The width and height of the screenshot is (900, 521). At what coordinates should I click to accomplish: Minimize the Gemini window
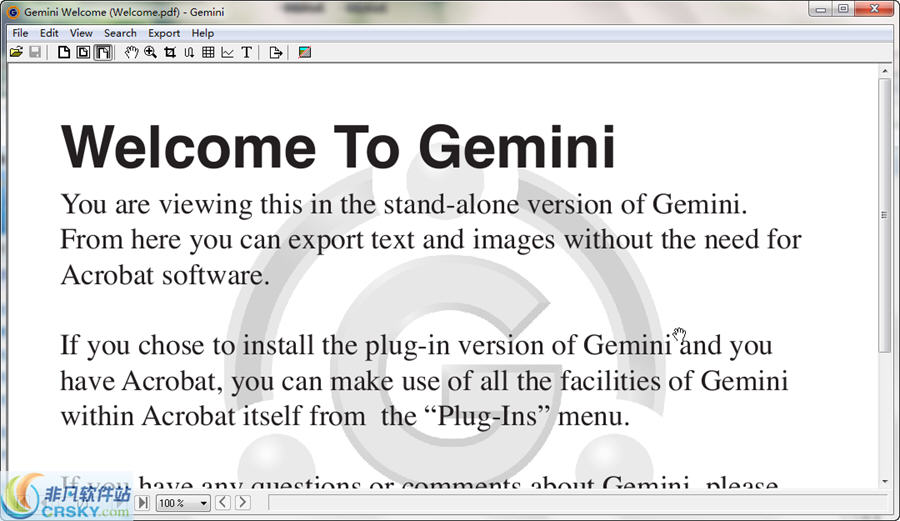pyautogui.click(x=821, y=9)
